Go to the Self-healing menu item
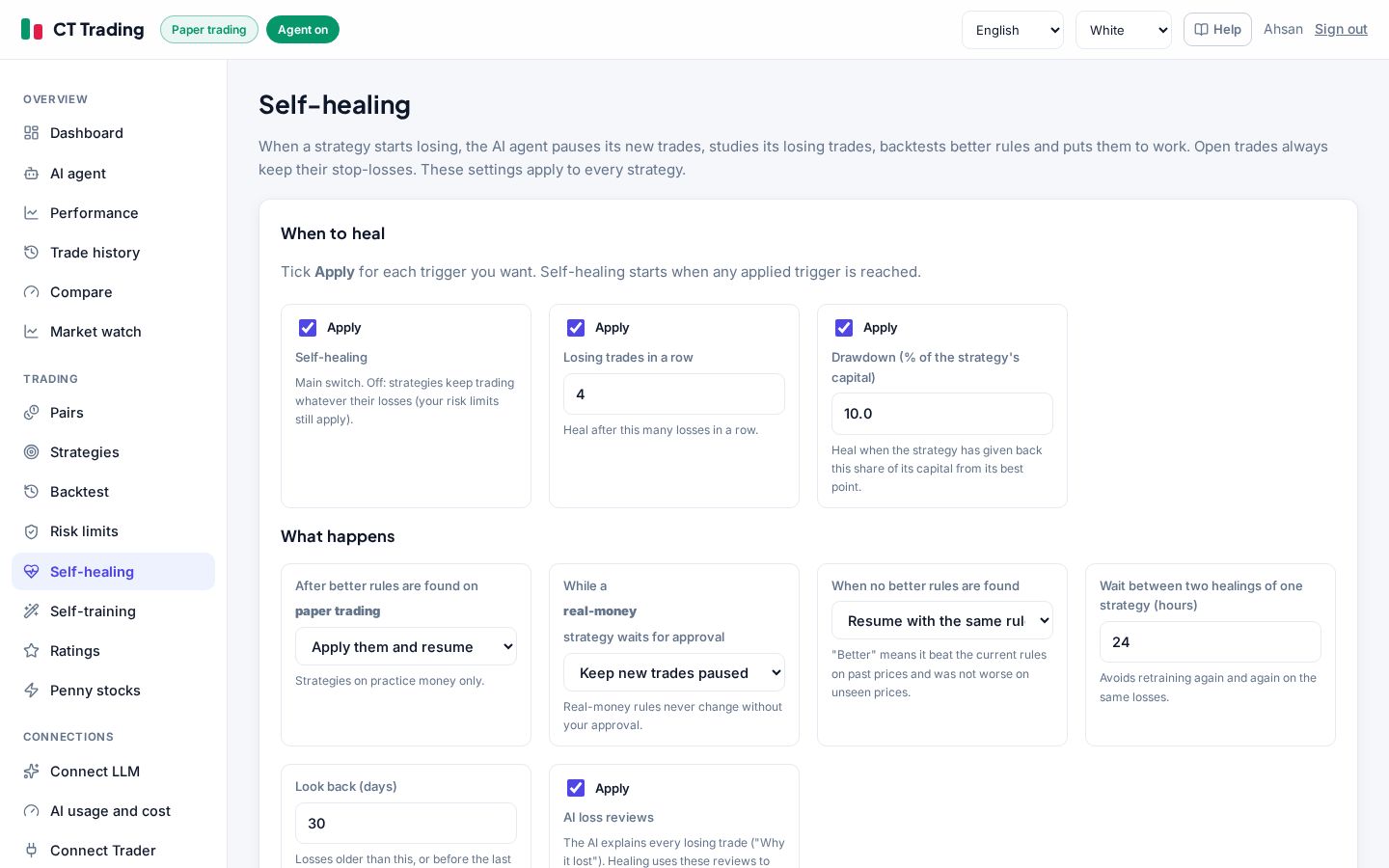 tap(114, 571)
